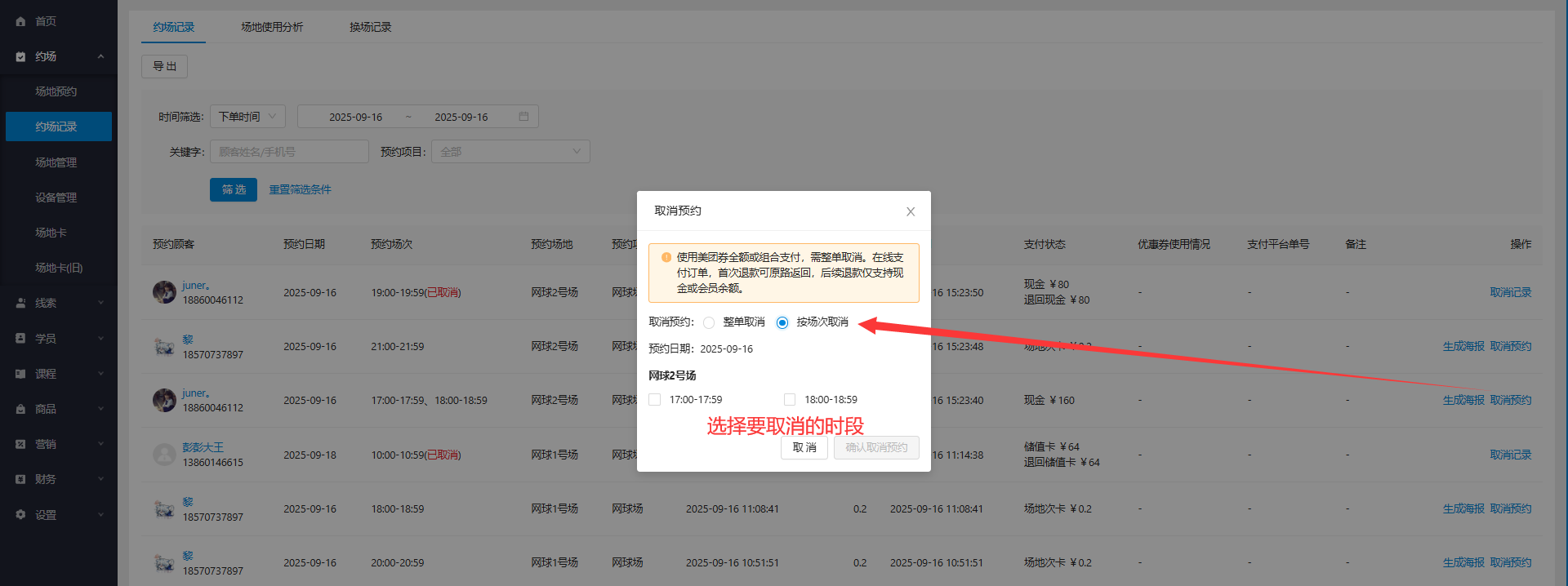Click start date 2025-09-16 field

pyautogui.click(x=355, y=117)
